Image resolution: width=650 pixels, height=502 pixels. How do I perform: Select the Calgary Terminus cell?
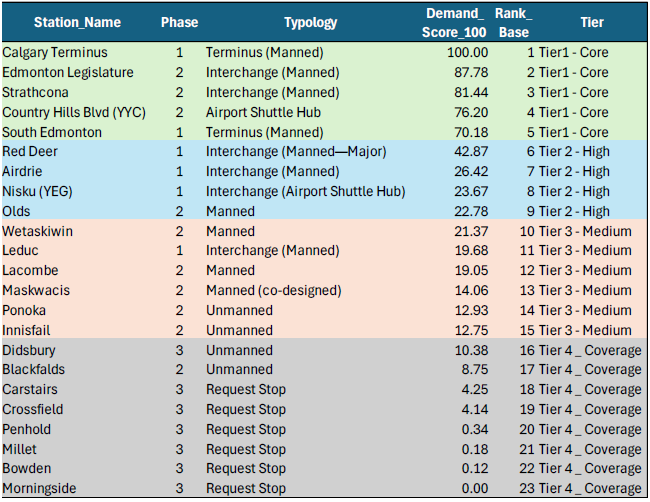pos(56,52)
